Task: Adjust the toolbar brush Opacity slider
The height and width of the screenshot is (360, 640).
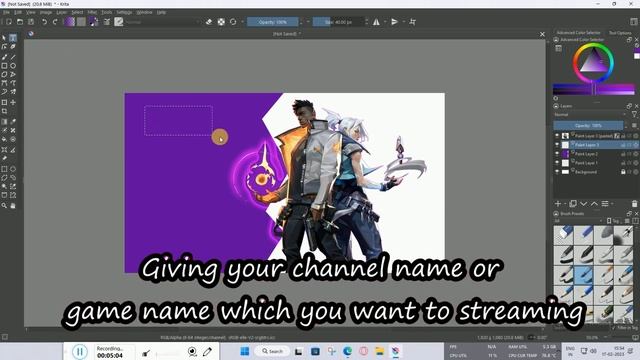Action: (273, 22)
